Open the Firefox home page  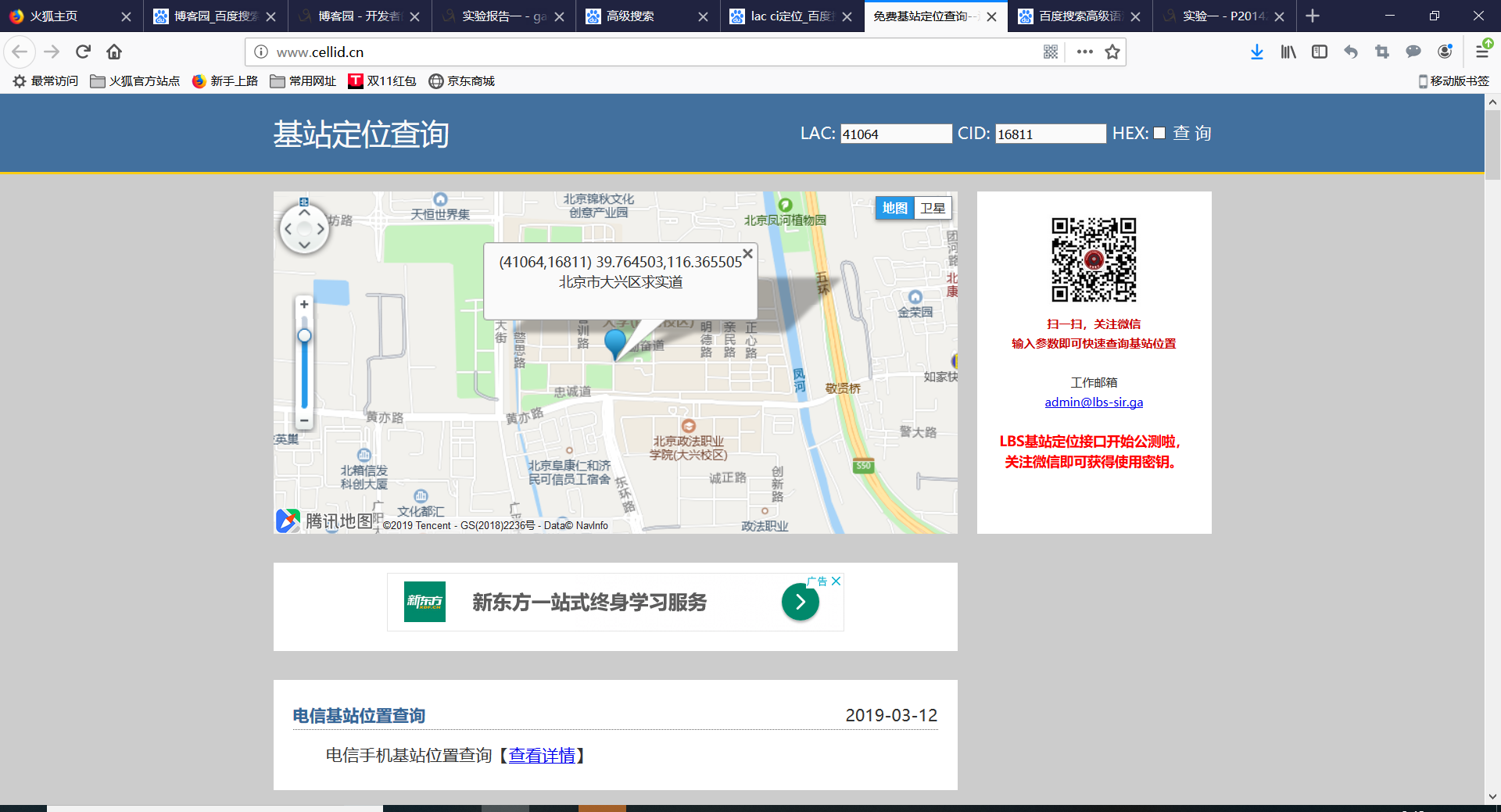114,52
